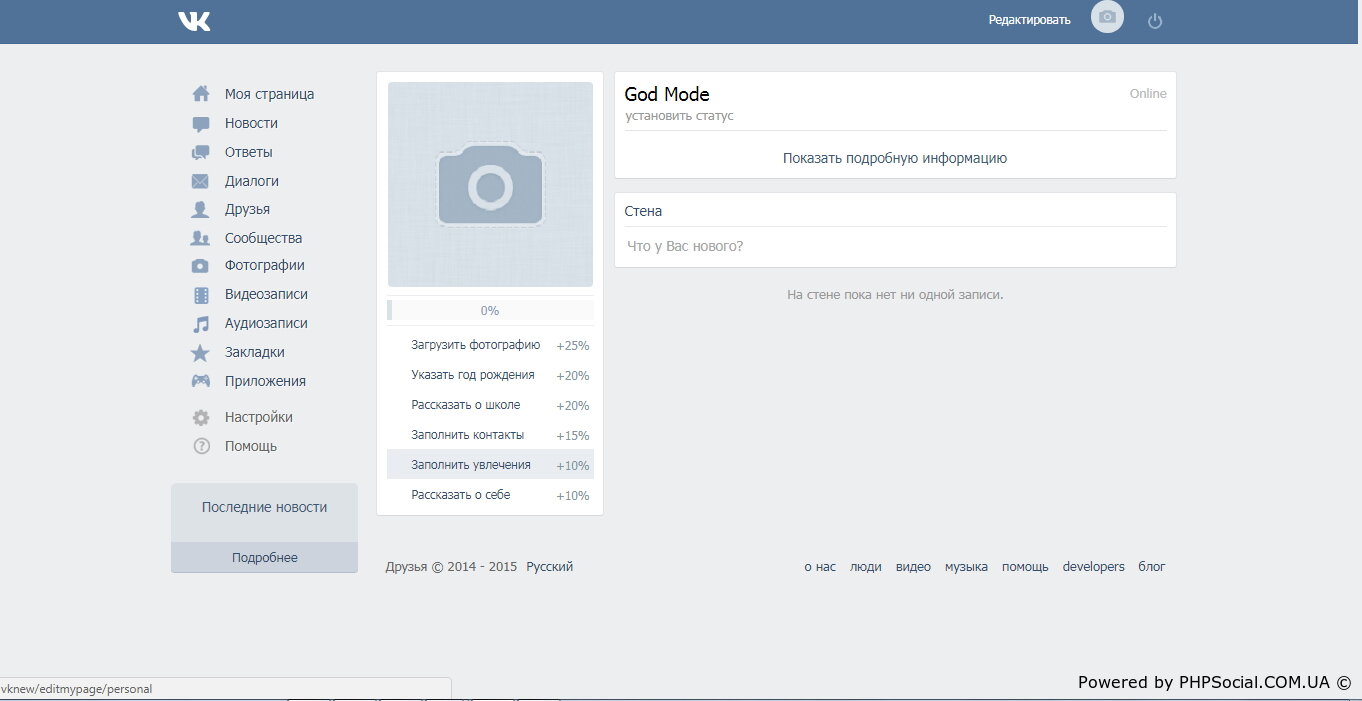Screen dimensions: 1362x701
Task: Click the home icon for Моя страница
Action: pos(201,94)
